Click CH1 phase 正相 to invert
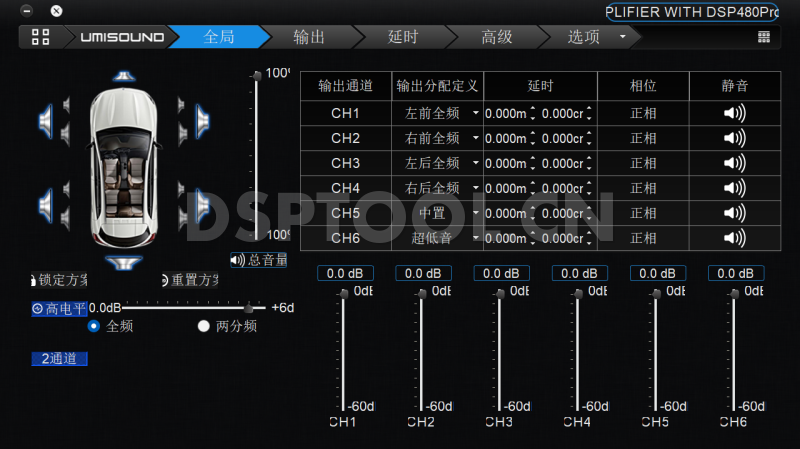This screenshot has height=449, width=800. click(643, 113)
